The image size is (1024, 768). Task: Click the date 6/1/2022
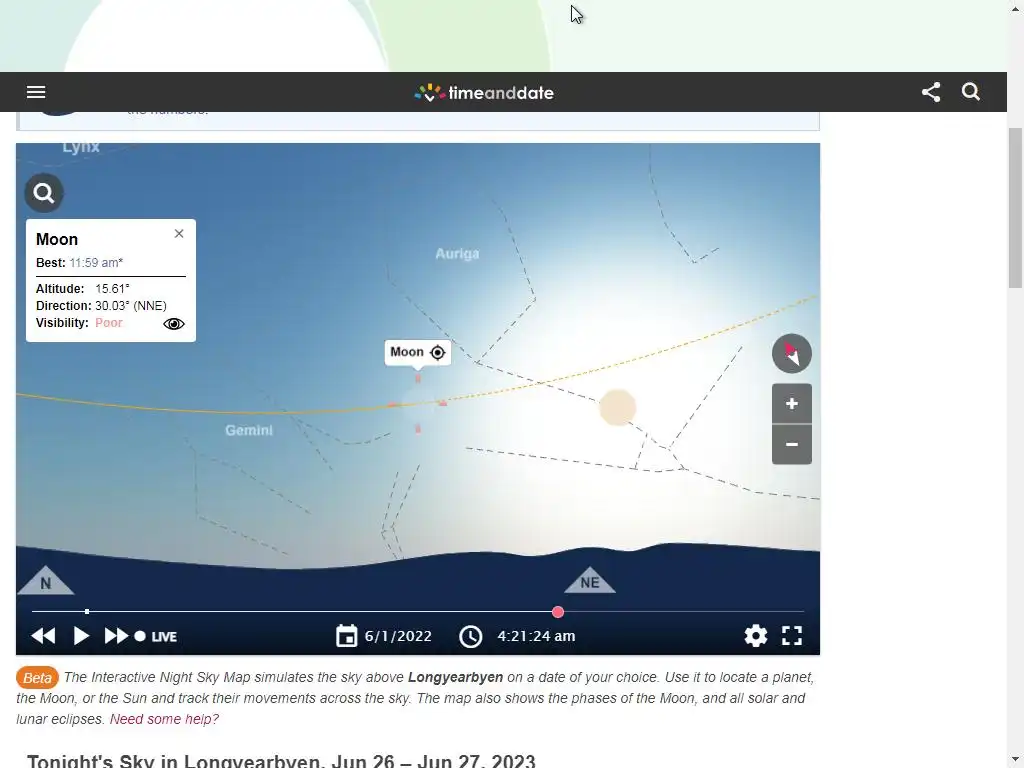(398, 636)
